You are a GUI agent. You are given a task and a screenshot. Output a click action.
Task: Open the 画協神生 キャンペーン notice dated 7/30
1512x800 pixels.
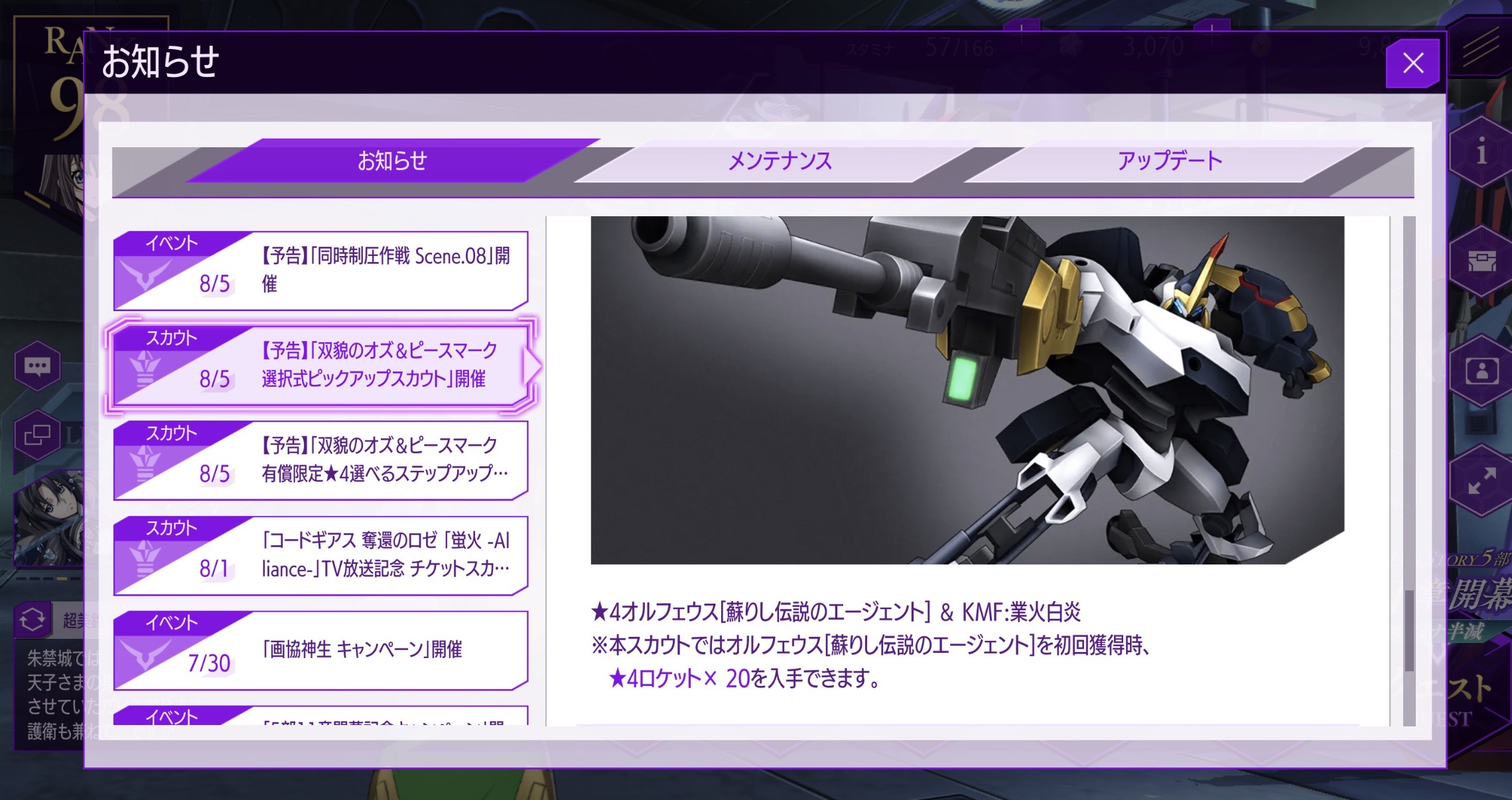[321, 649]
